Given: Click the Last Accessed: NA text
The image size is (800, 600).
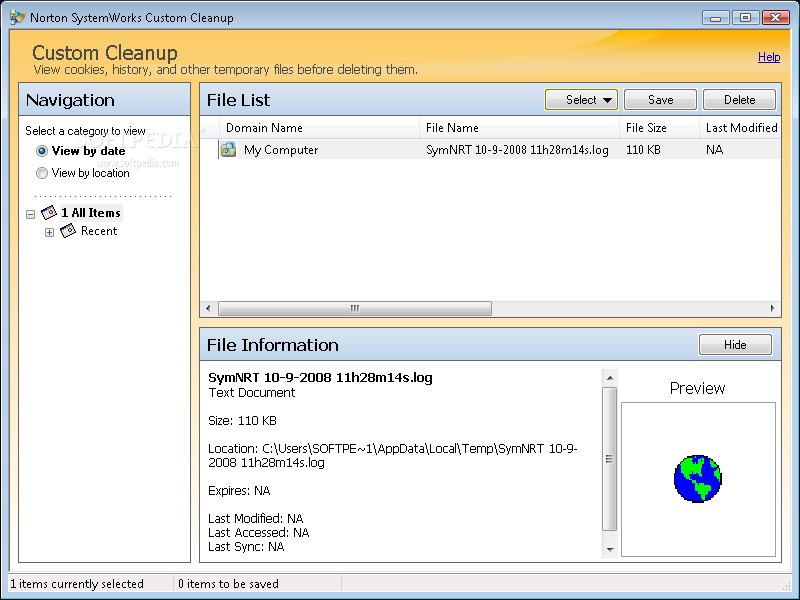Looking at the screenshot, I should tap(259, 533).
